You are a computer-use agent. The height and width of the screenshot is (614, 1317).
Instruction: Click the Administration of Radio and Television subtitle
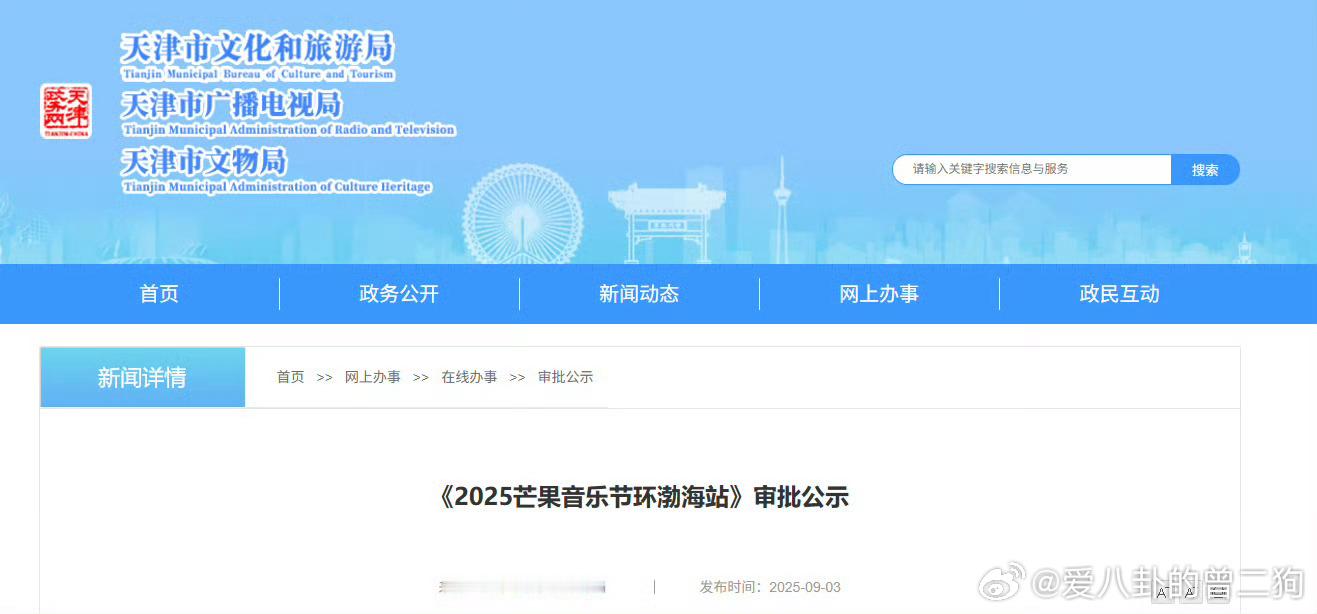[288, 130]
